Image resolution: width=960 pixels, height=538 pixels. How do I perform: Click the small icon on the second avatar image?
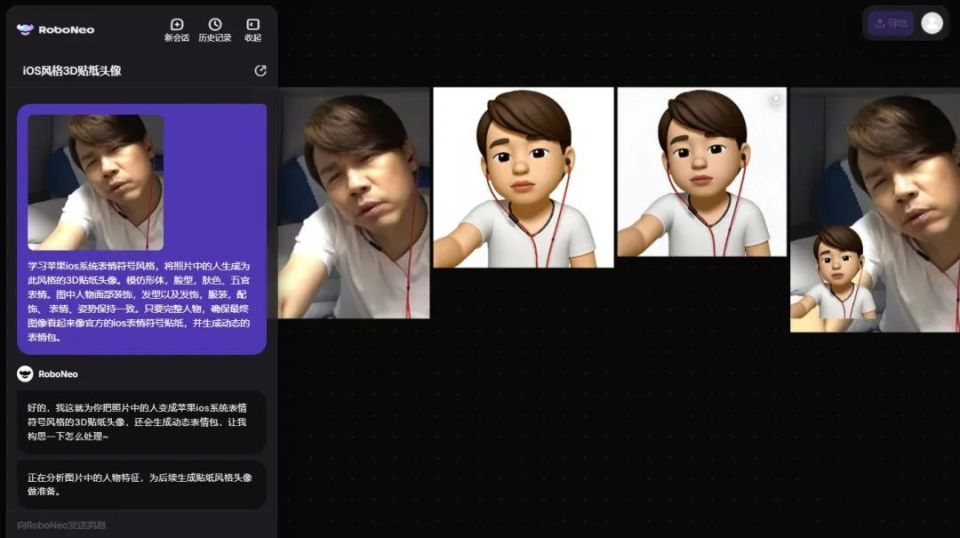(775, 99)
